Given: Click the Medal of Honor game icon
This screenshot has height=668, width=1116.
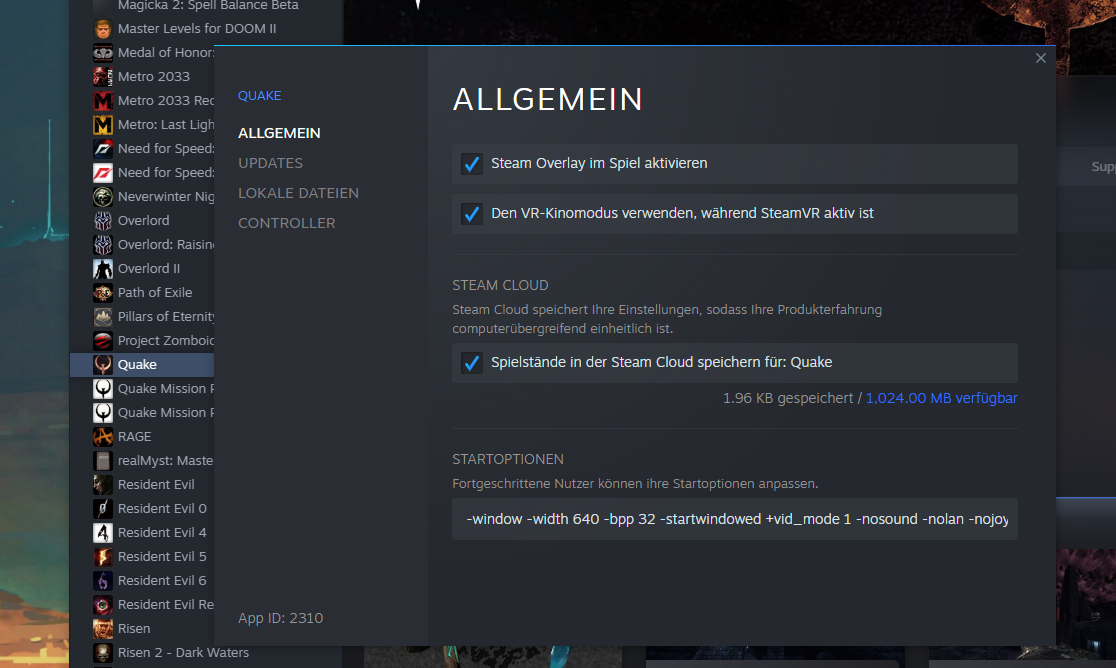Looking at the screenshot, I should [102, 53].
